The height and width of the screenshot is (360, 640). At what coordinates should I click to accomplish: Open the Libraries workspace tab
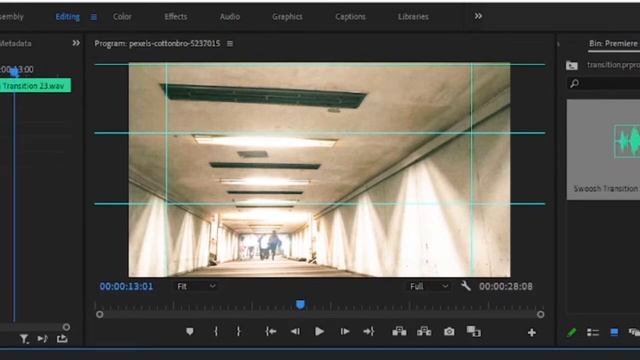[413, 17]
